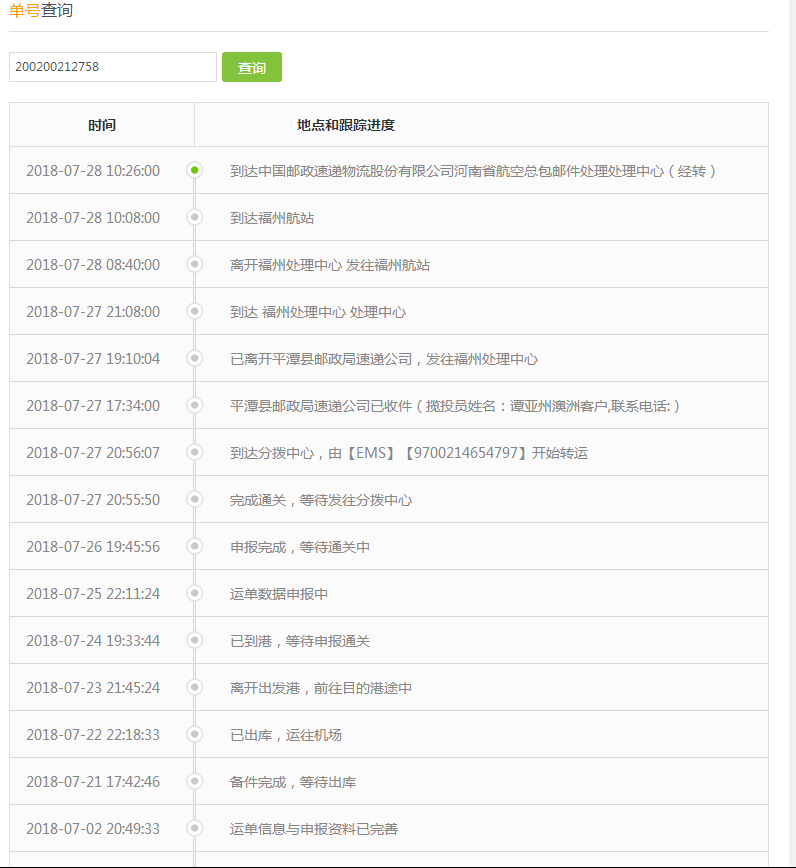
Task: Click the green 查询 search button
Action: pos(251,67)
